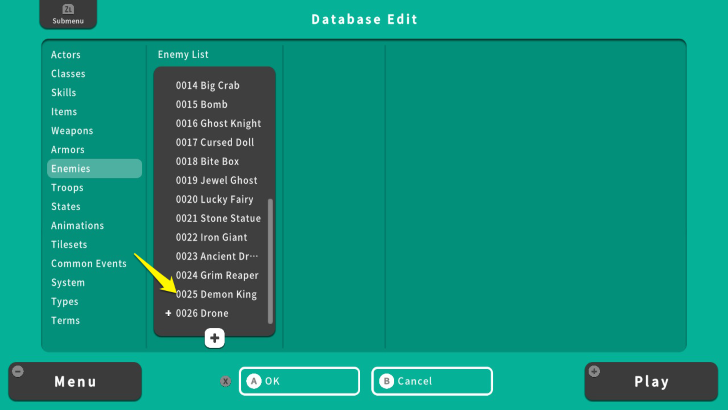Open the Troops database category

point(67,188)
